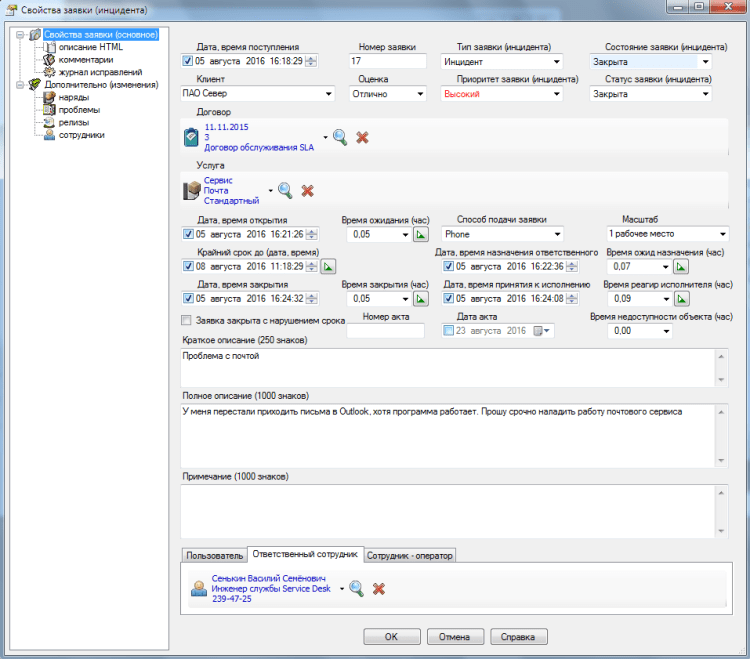Toggle the Дата, время открытия checkbox
The height and width of the screenshot is (659, 750).
[188, 234]
